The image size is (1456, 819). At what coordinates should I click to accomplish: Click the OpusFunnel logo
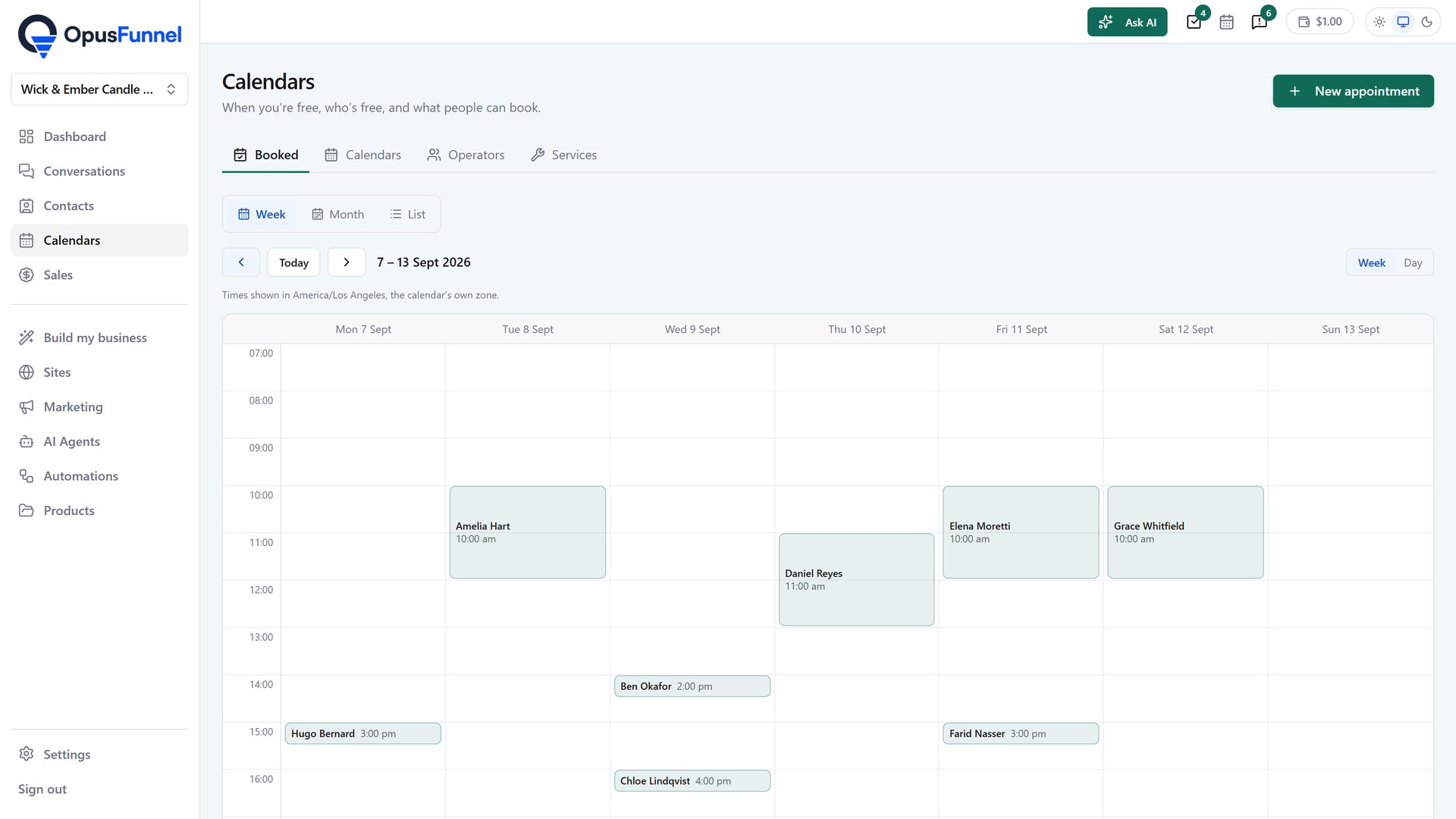99,35
